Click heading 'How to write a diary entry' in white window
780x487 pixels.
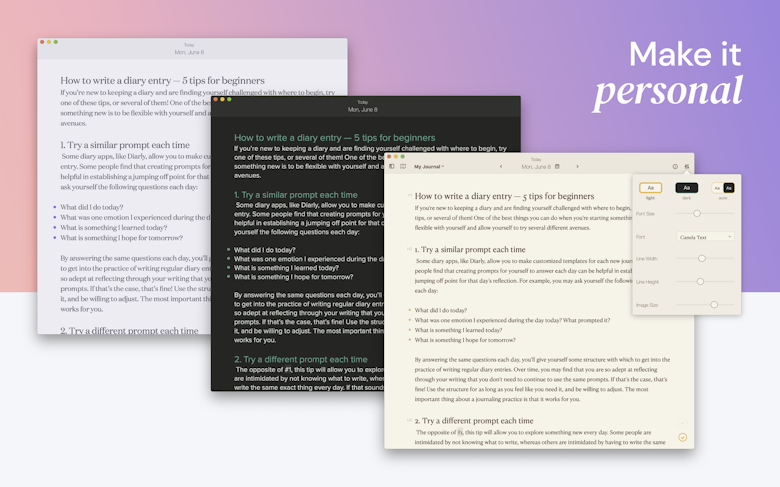pyautogui.click(x=162, y=80)
